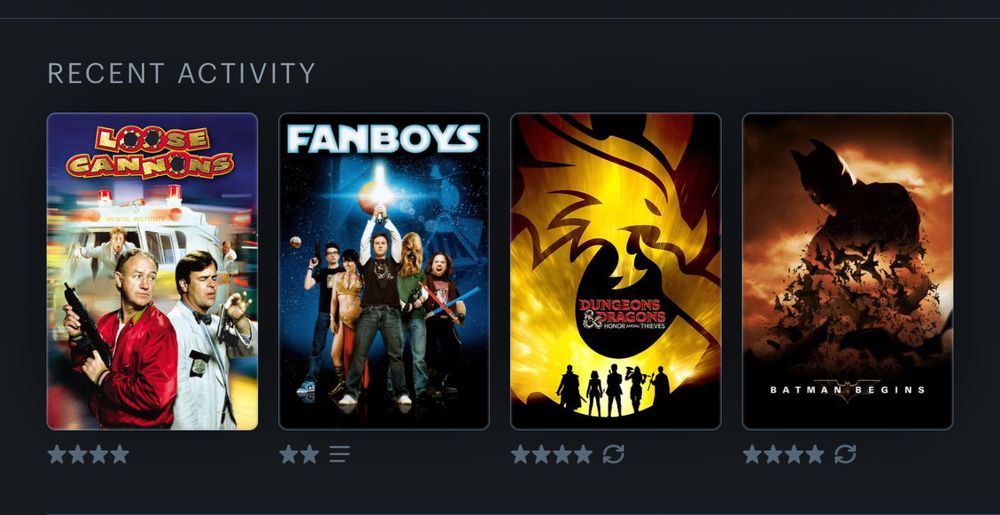Viewport: 1000px width, 515px height.
Task: Click rewatch icon under Batman Begins poster
Action: point(845,454)
